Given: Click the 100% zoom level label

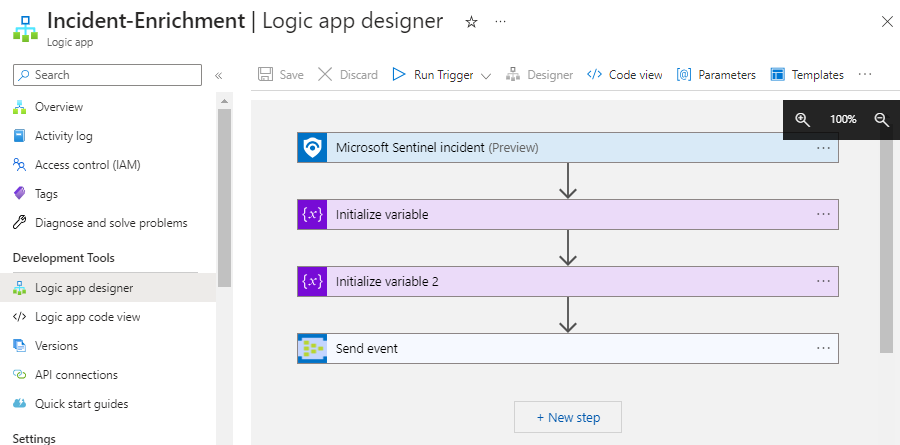Looking at the screenshot, I should click(x=843, y=119).
